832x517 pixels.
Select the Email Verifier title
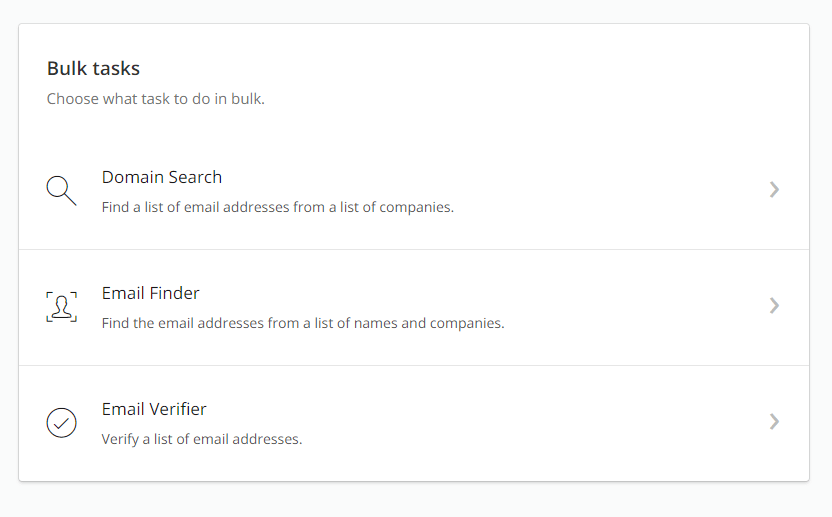pos(154,409)
